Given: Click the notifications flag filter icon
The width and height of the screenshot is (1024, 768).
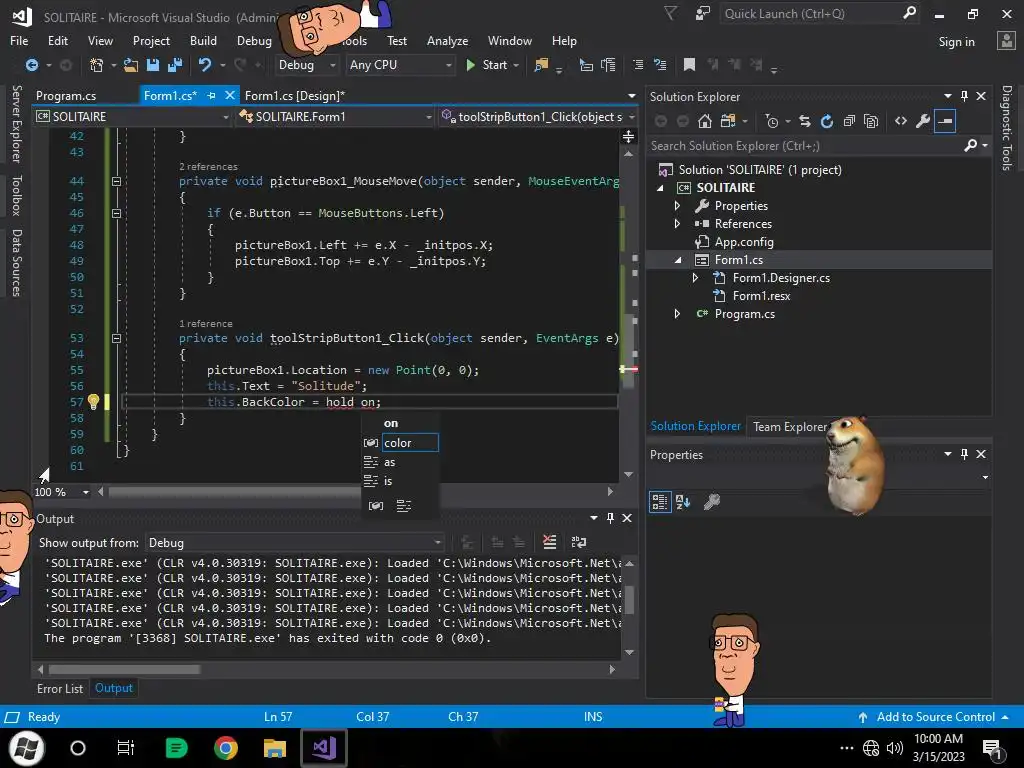Looking at the screenshot, I should 671,14.
